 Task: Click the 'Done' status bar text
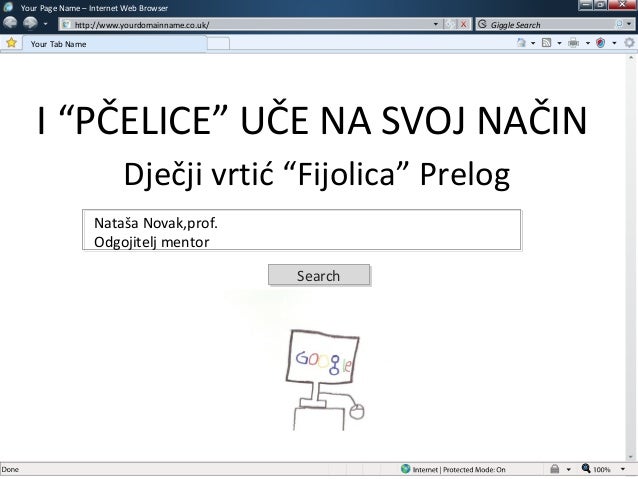pos(10,470)
